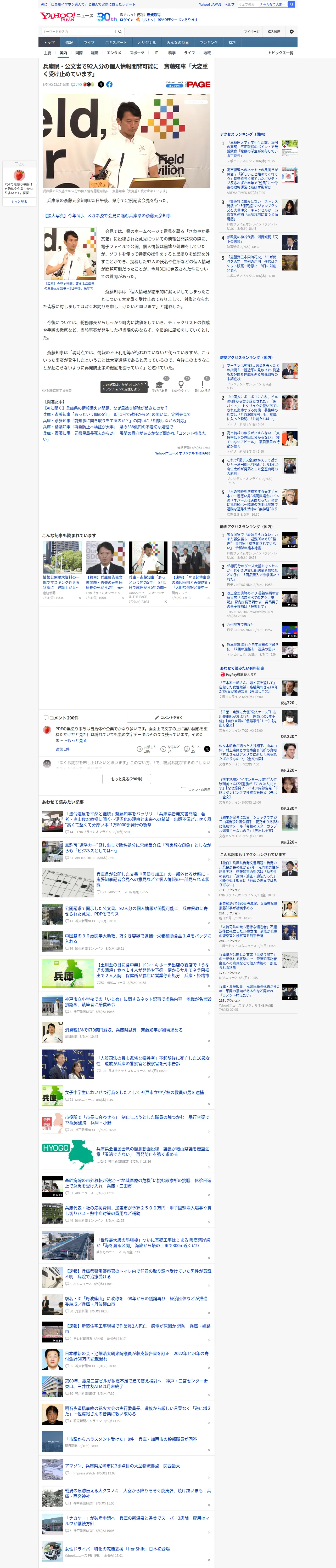This screenshot has width=336, height=1568.
Task: Share the top comment on X
Action: click(207, 749)
